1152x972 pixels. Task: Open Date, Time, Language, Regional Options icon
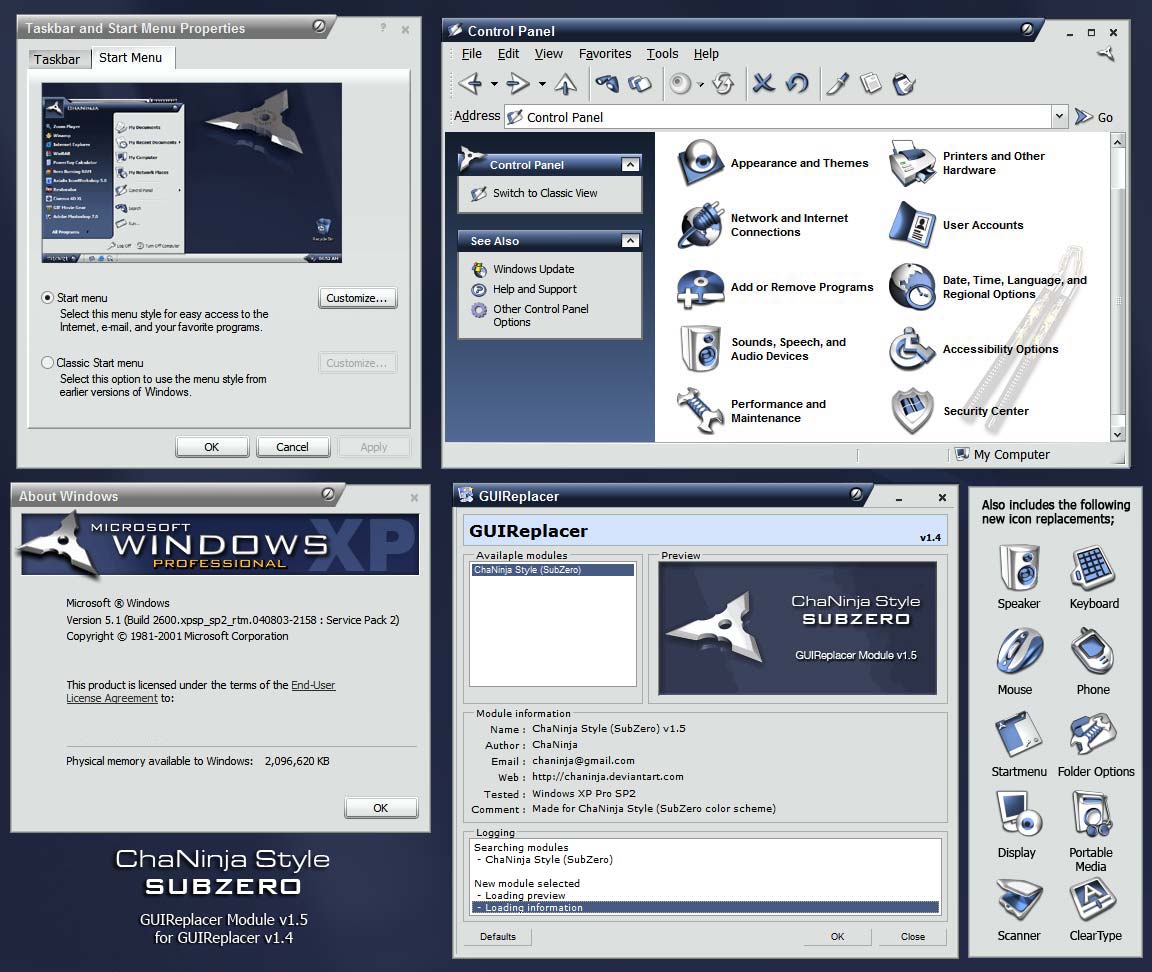coord(912,287)
